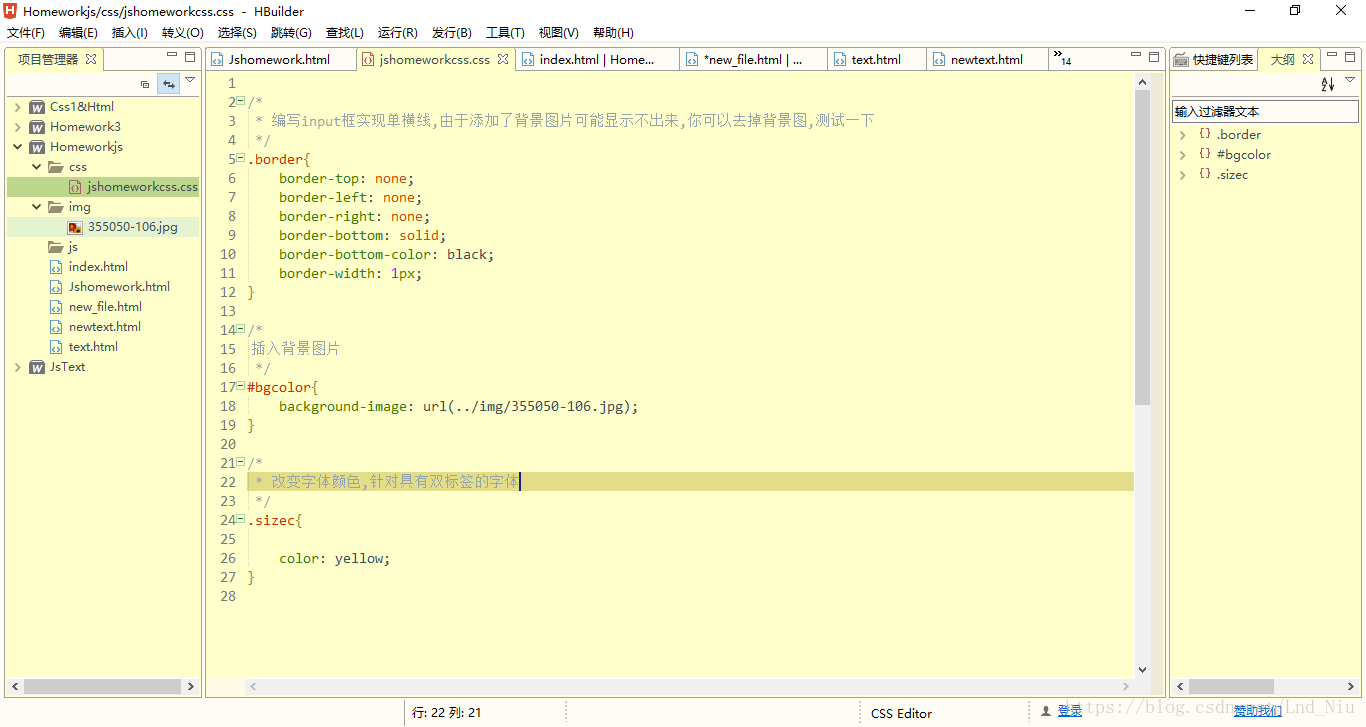Select the 355050-106.jpg image file
1366x727 pixels.
132,227
